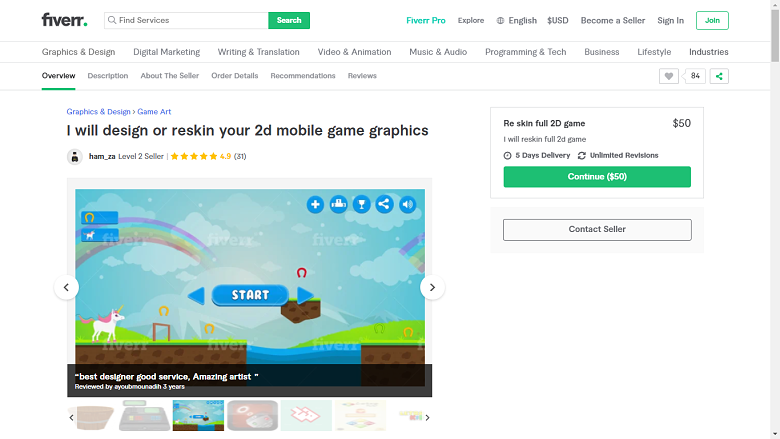Image resolution: width=780 pixels, height=439 pixels.
Task: Select the colorful board game thumbnail
Action: [x=360, y=416]
